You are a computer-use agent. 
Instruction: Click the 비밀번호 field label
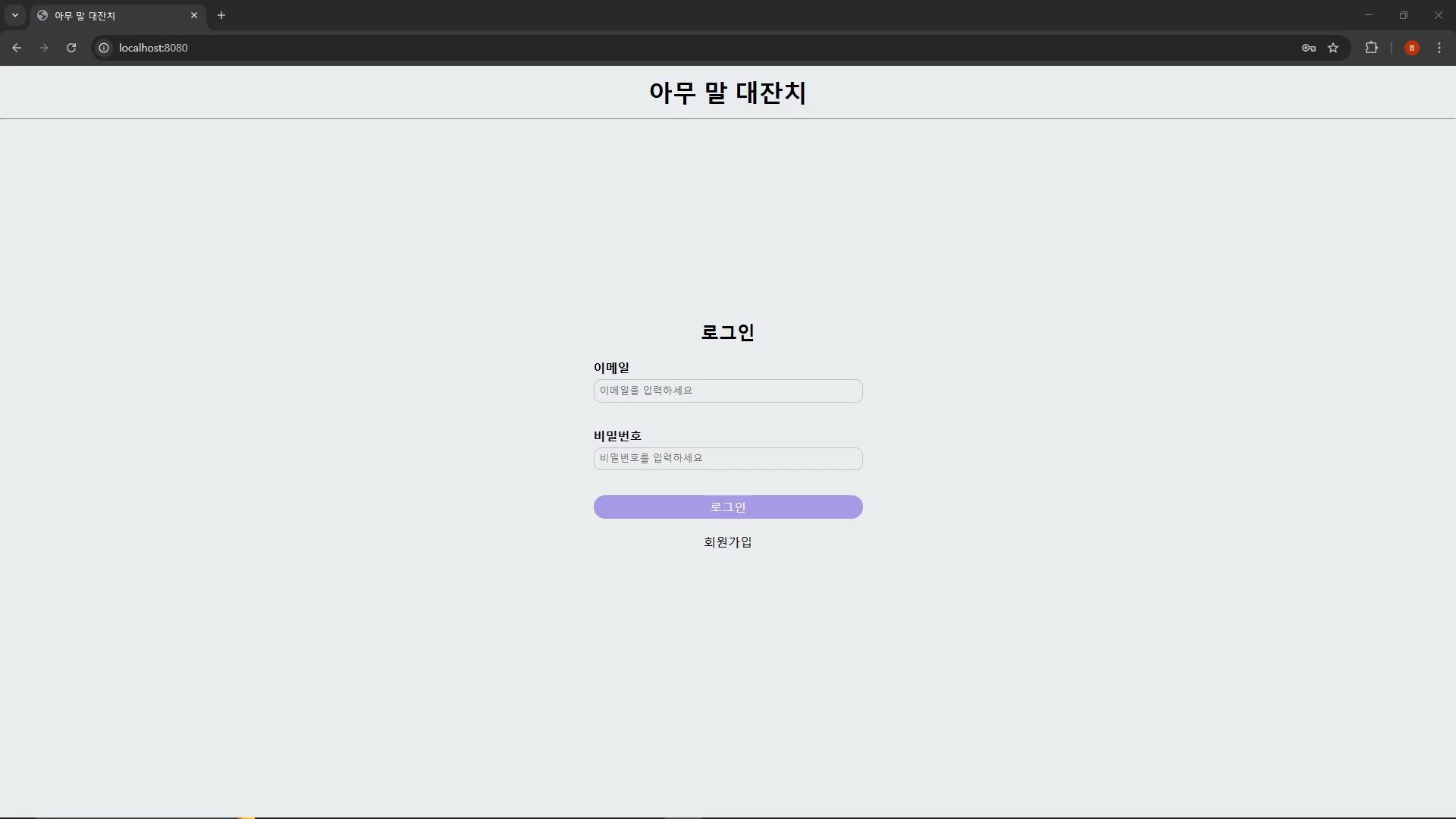[617, 436]
